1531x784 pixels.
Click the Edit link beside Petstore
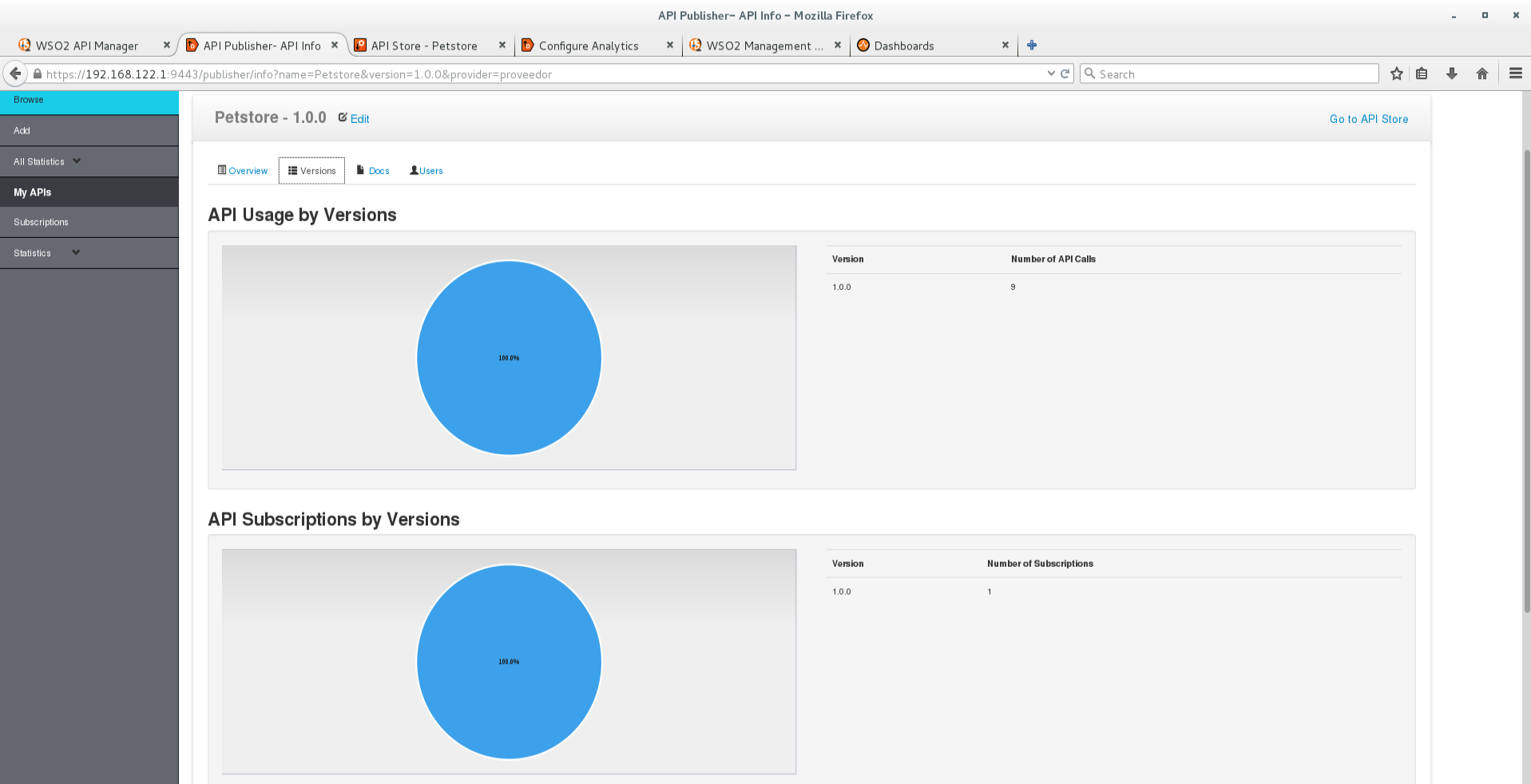coord(359,119)
